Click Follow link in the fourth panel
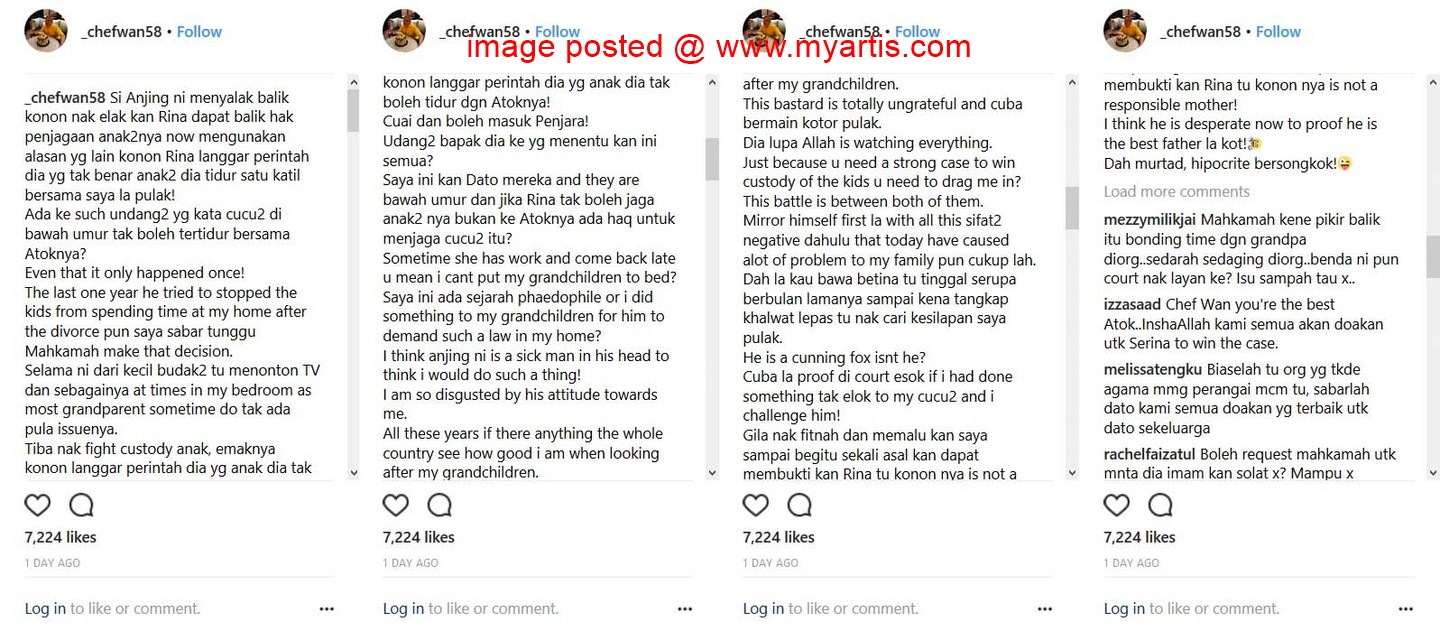 [1278, 32]
